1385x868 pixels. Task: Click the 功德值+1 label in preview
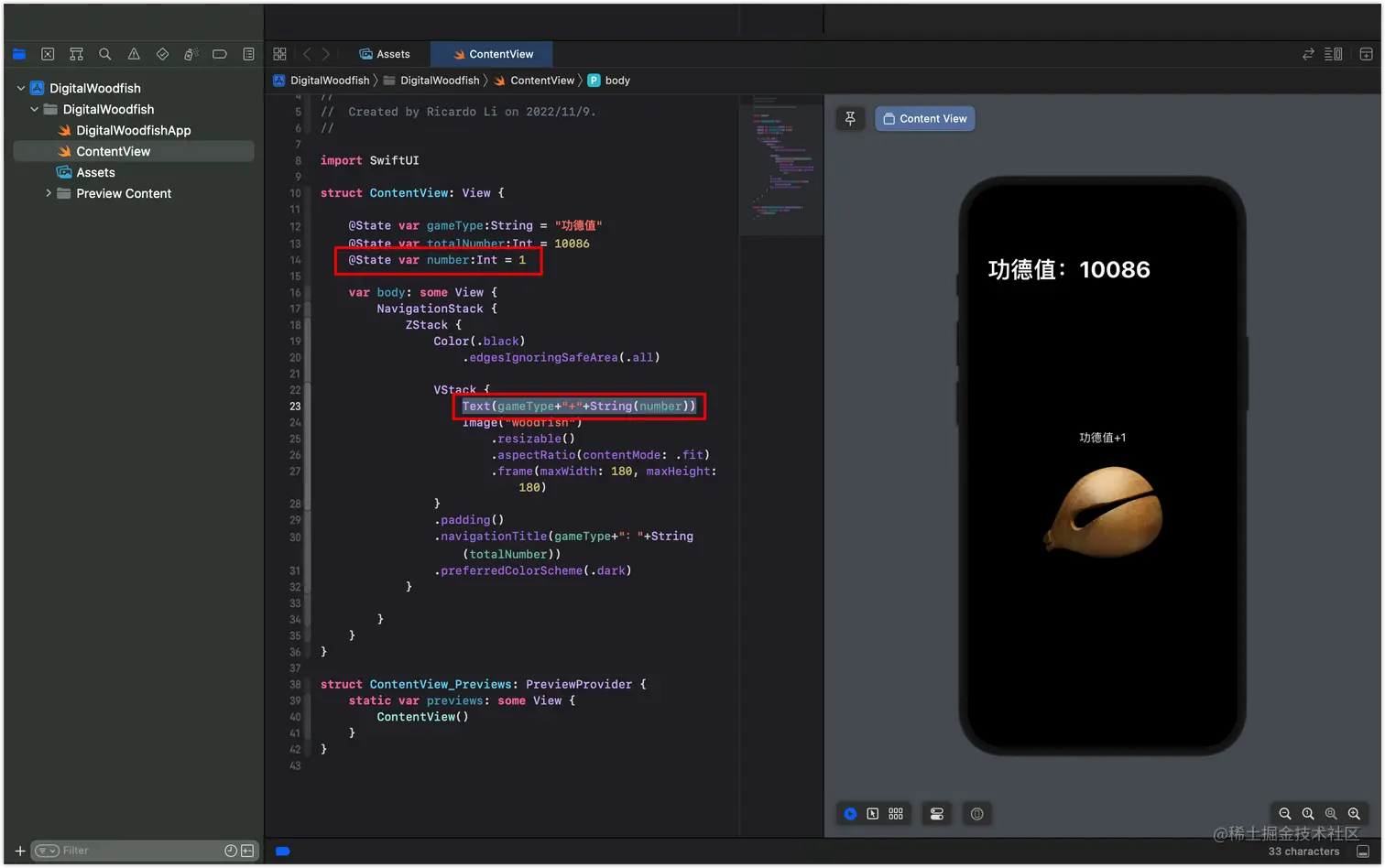point(1103,438)
